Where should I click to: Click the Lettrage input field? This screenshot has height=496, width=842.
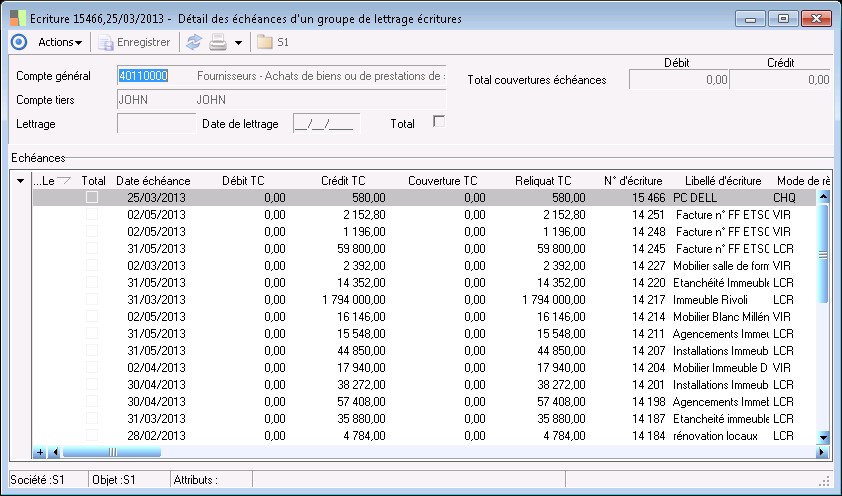(x=155, y=124)
